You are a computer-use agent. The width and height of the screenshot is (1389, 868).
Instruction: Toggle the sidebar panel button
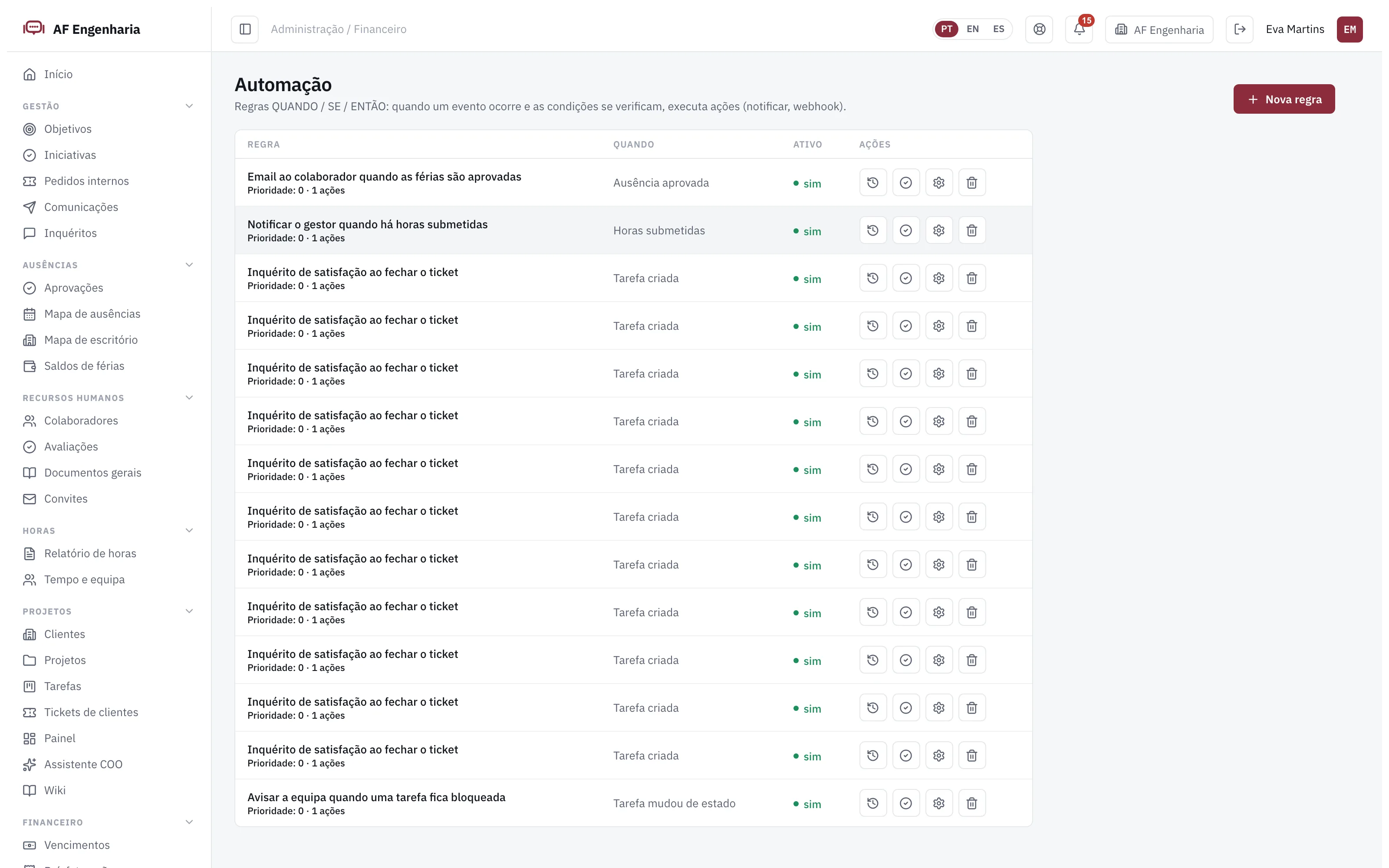(245, 29)
